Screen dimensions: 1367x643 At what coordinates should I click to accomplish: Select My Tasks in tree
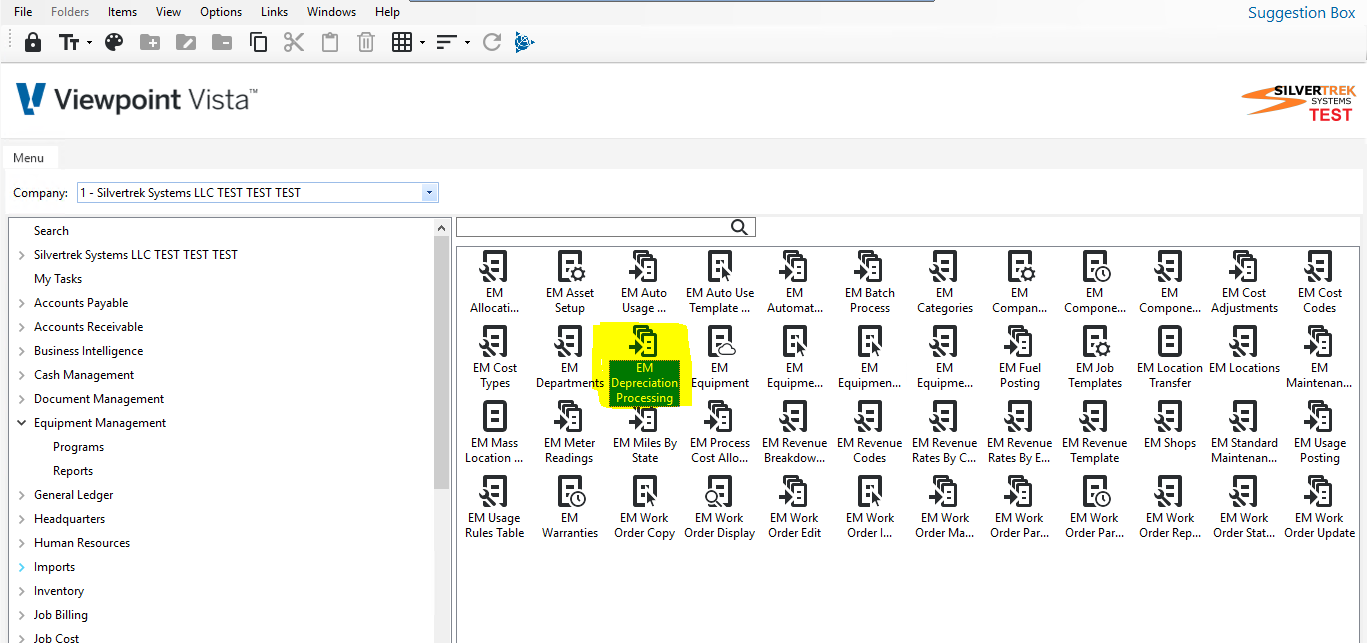pyautogui.click(x=58, y=279)
